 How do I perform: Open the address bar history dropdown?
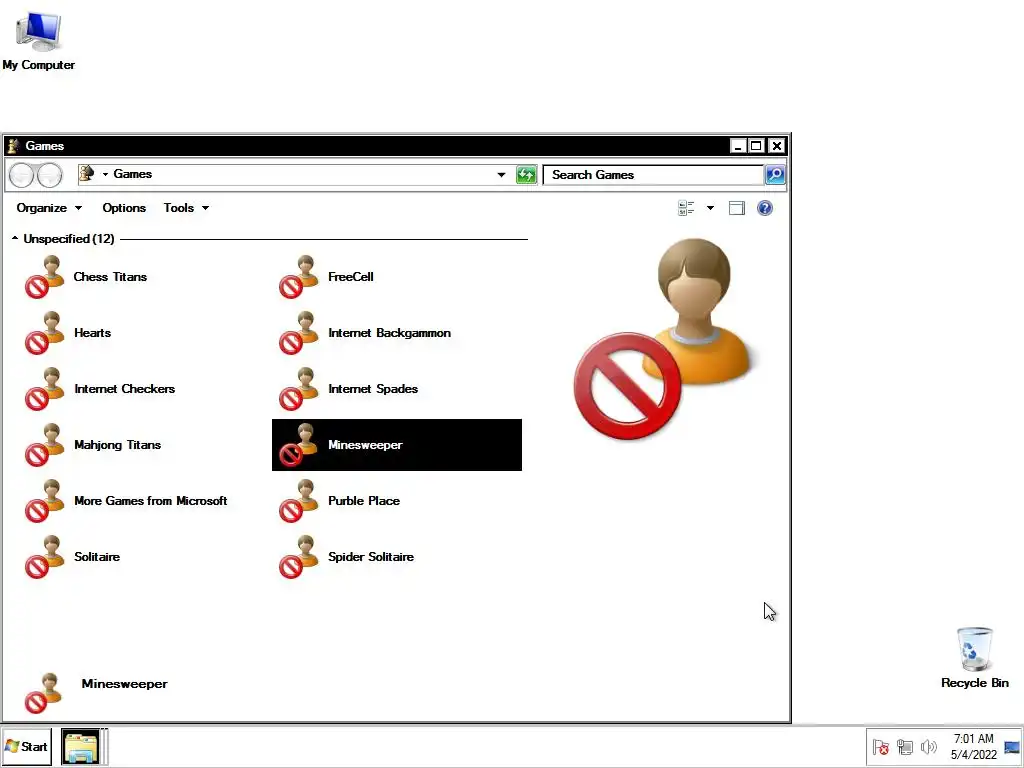pyautogui.click(x=501, y=175)
